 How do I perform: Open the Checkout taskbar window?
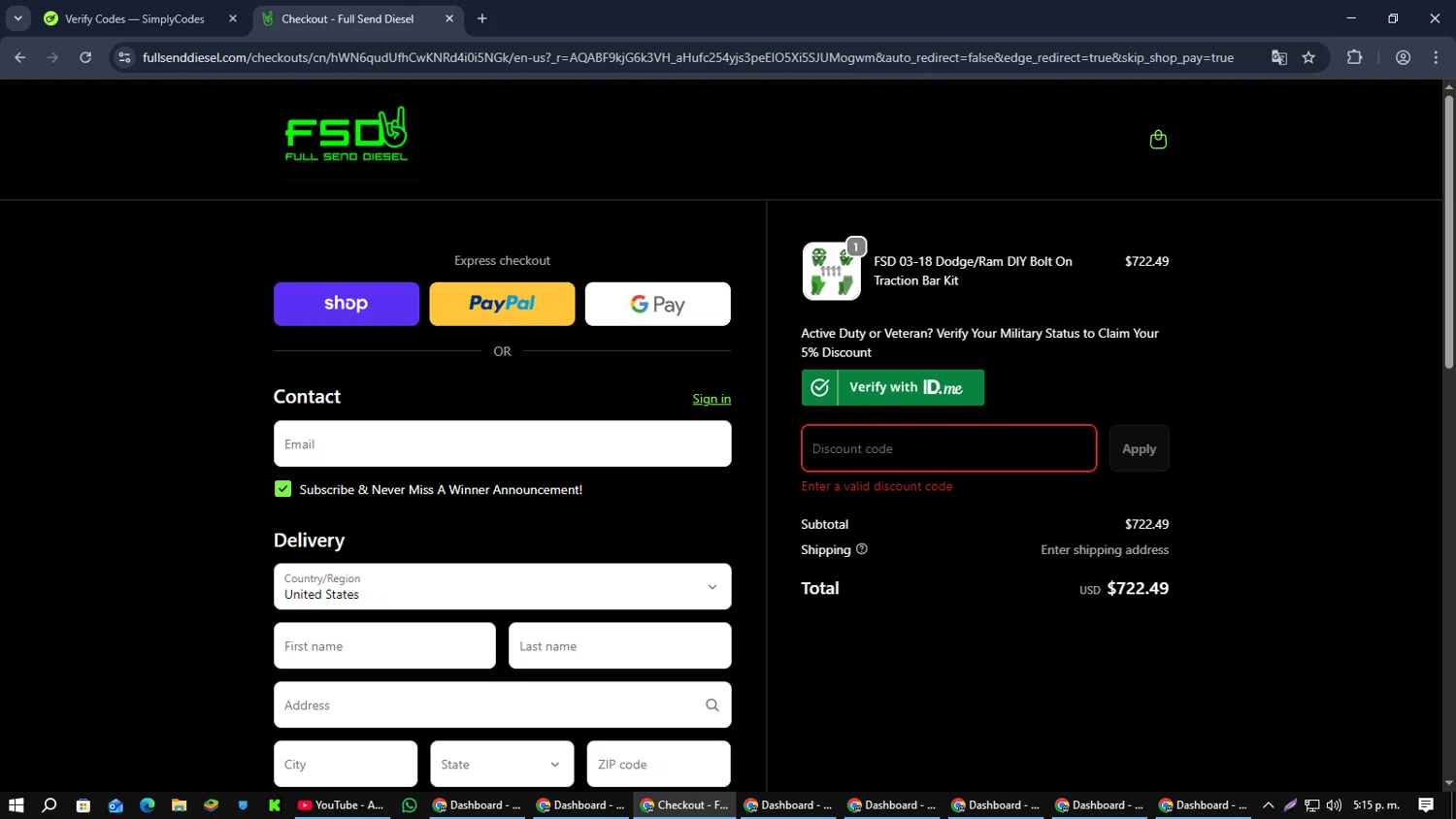pos(684,805)
